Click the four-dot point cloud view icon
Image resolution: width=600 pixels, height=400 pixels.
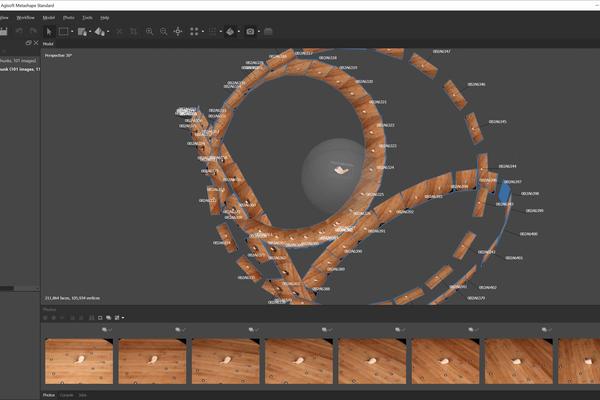[194, 32]
